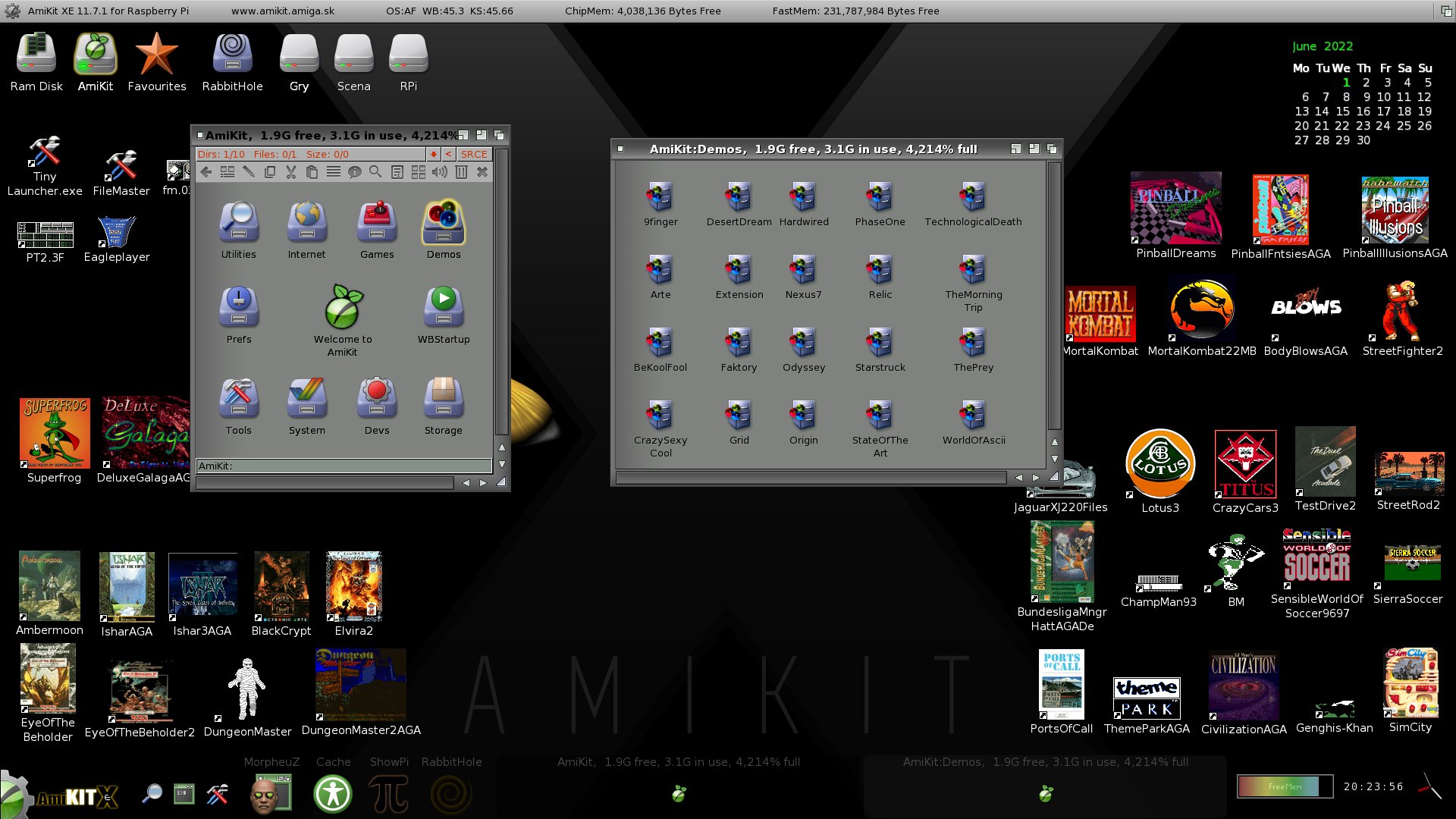Open the TechnologicalDeath demo icon
The image size is (1456, 819).
973,204
